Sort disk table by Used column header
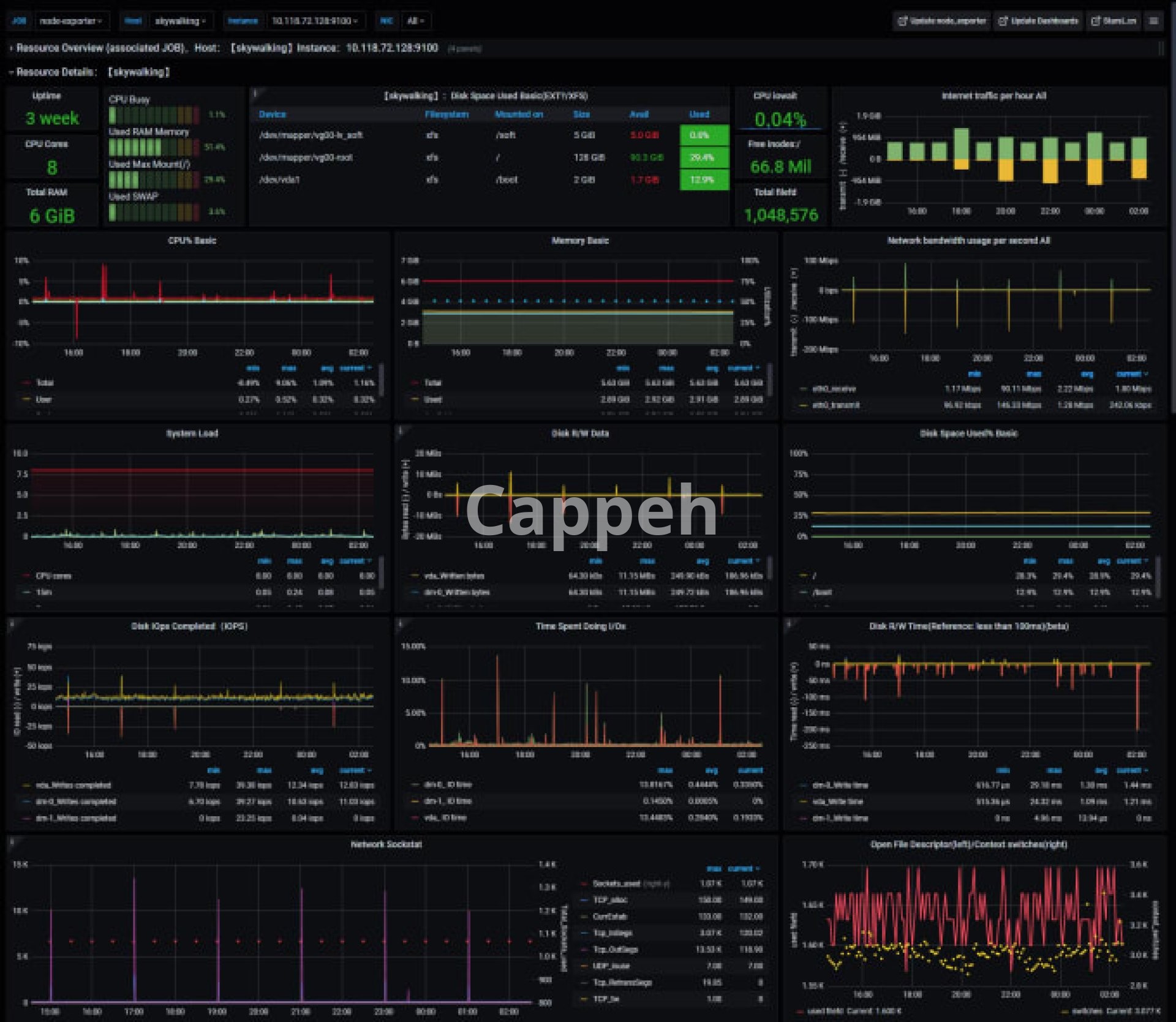 point(699,115)
